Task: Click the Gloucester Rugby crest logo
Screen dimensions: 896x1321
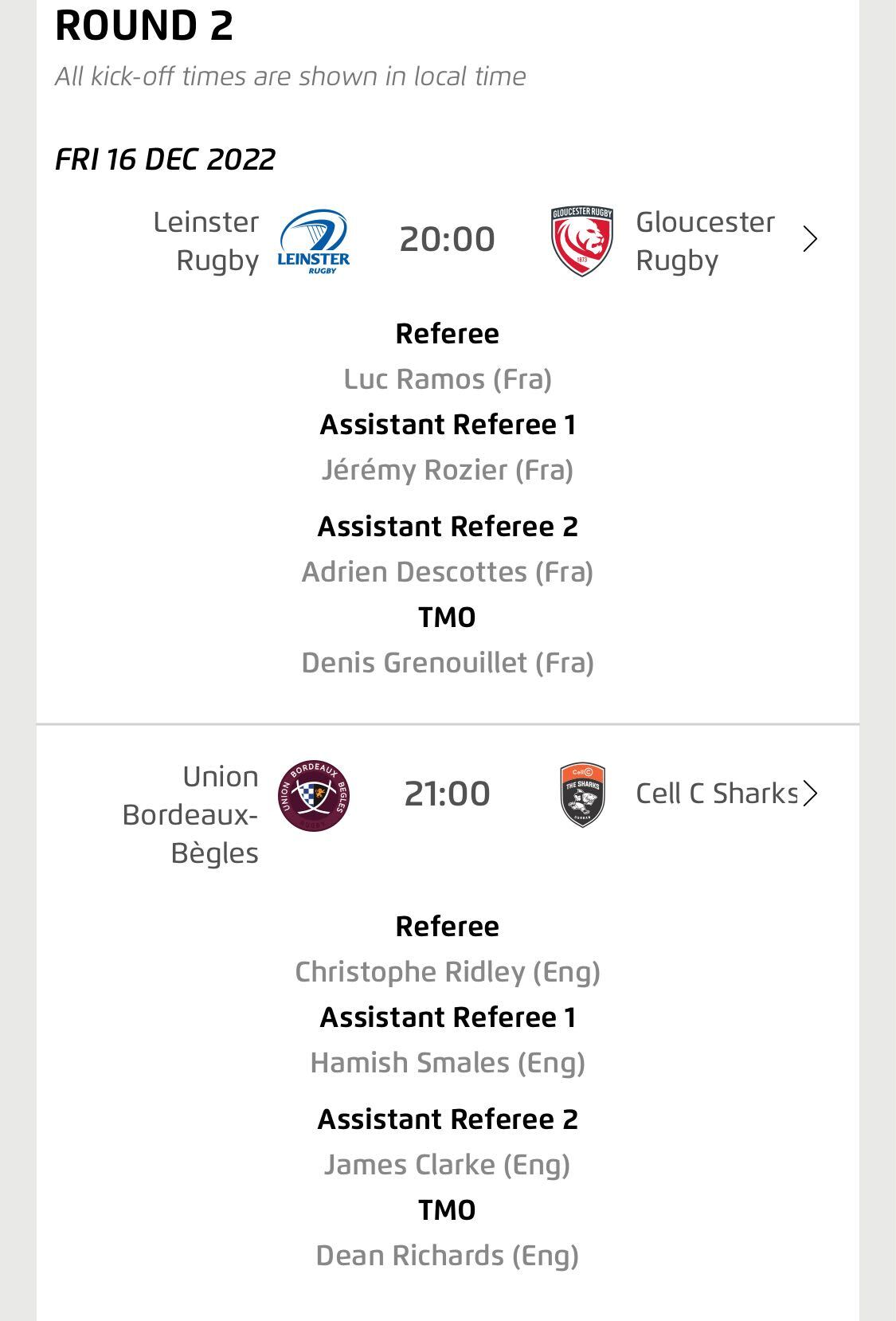Action: (582, 241)
